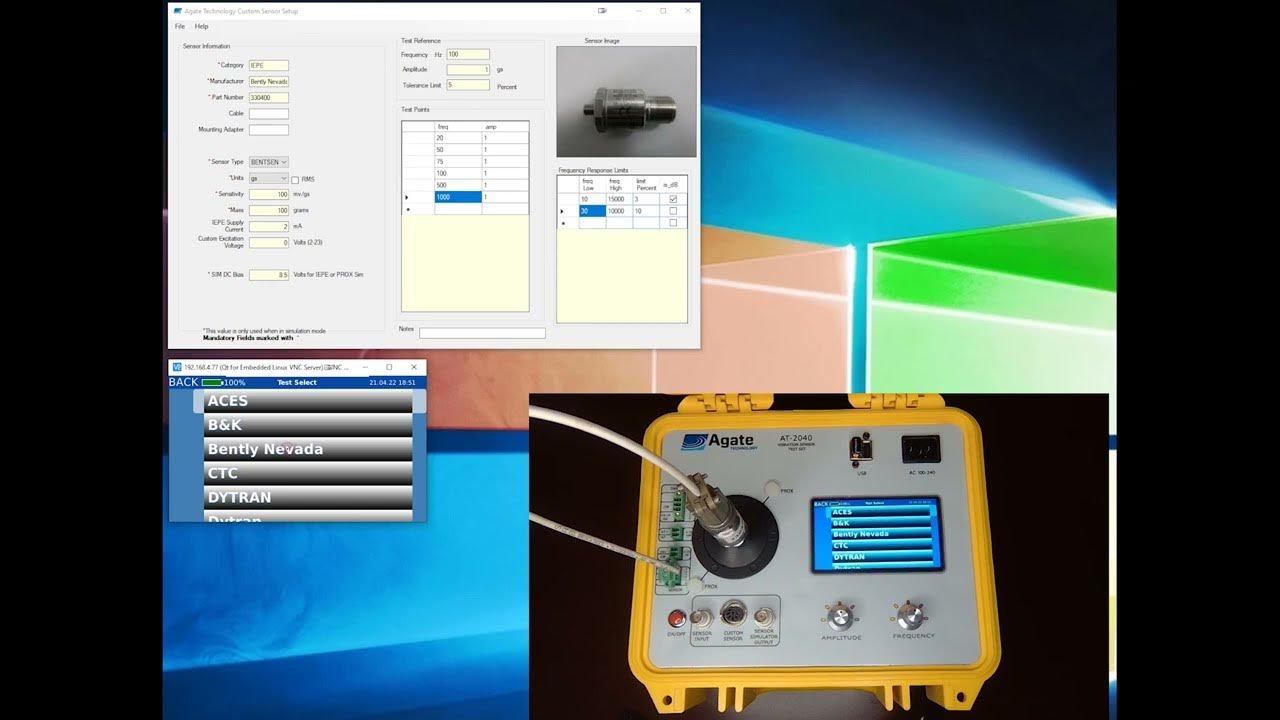Select CTC in Test Select list
1280x720 pixels.
[308, 473]
